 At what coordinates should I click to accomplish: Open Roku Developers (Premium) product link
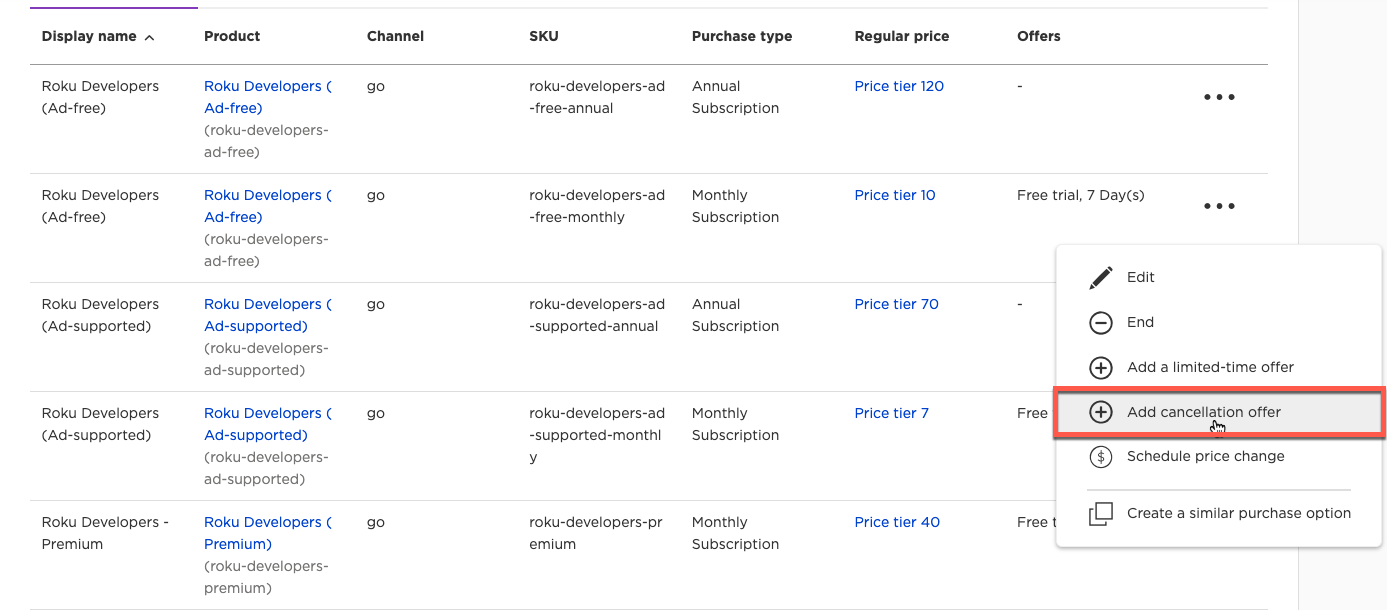(x=266, y=533)
